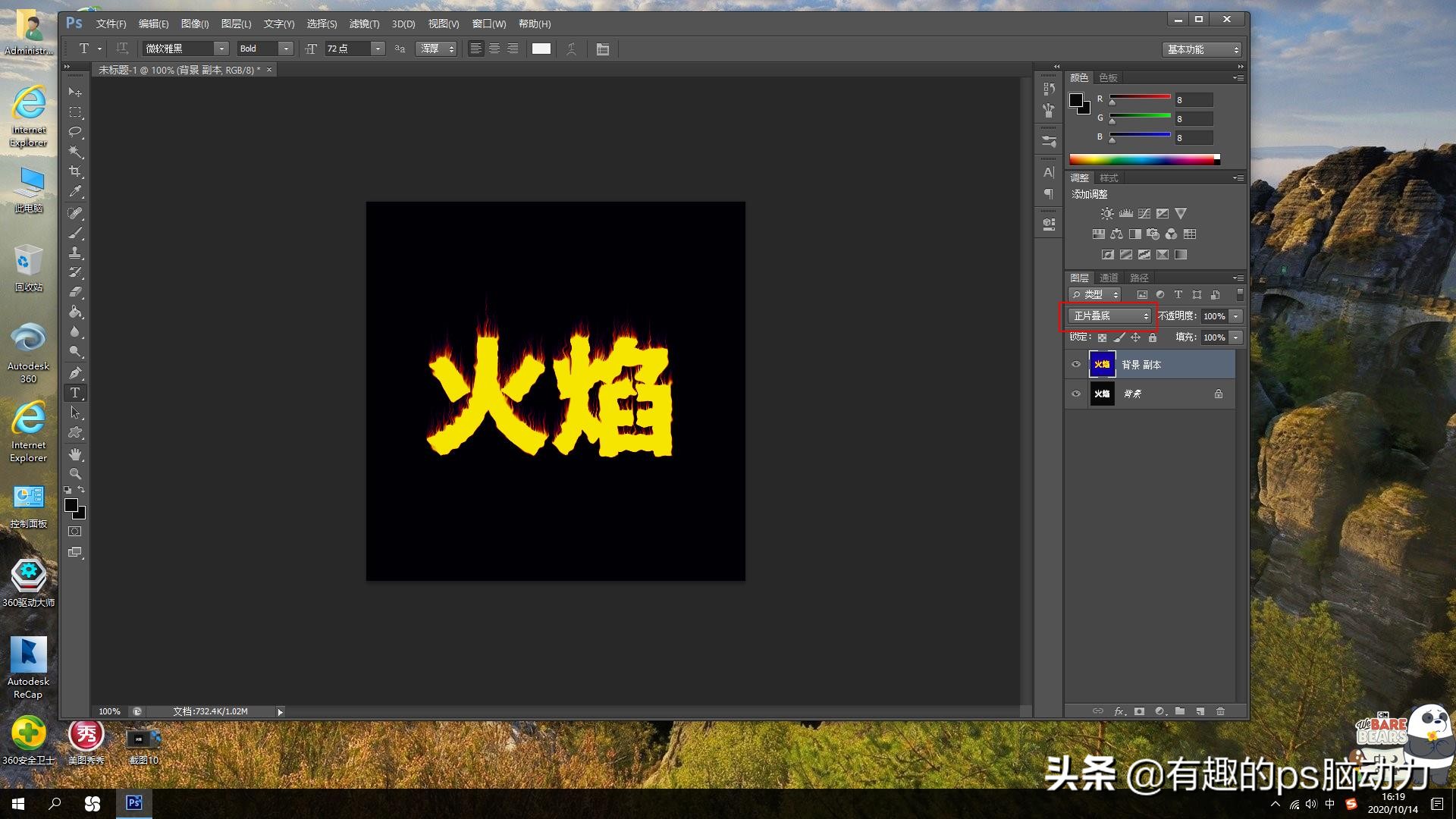Open the warp text options
Screen dimensions: 1456x819
572,49
